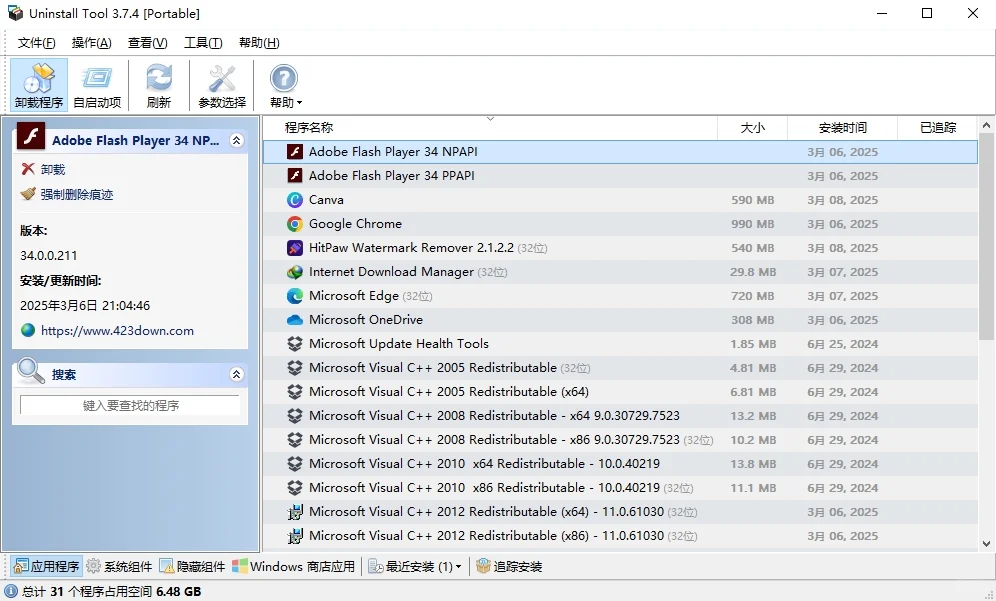Switch to the Windows 商店应用 tab
996x601 pixels.
click(x=293, y=566)
